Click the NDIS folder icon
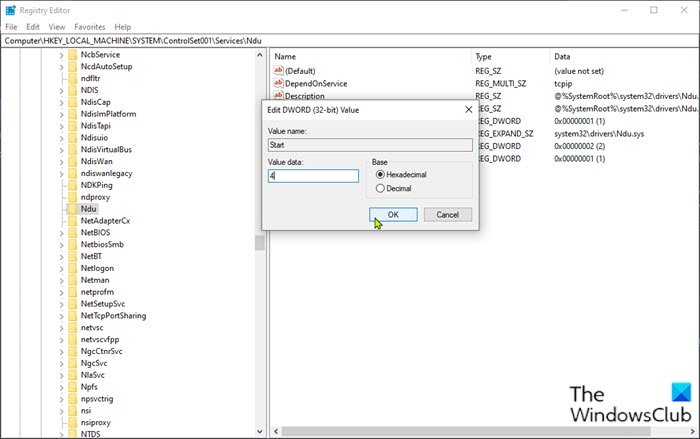 click(x=73, y=90)
